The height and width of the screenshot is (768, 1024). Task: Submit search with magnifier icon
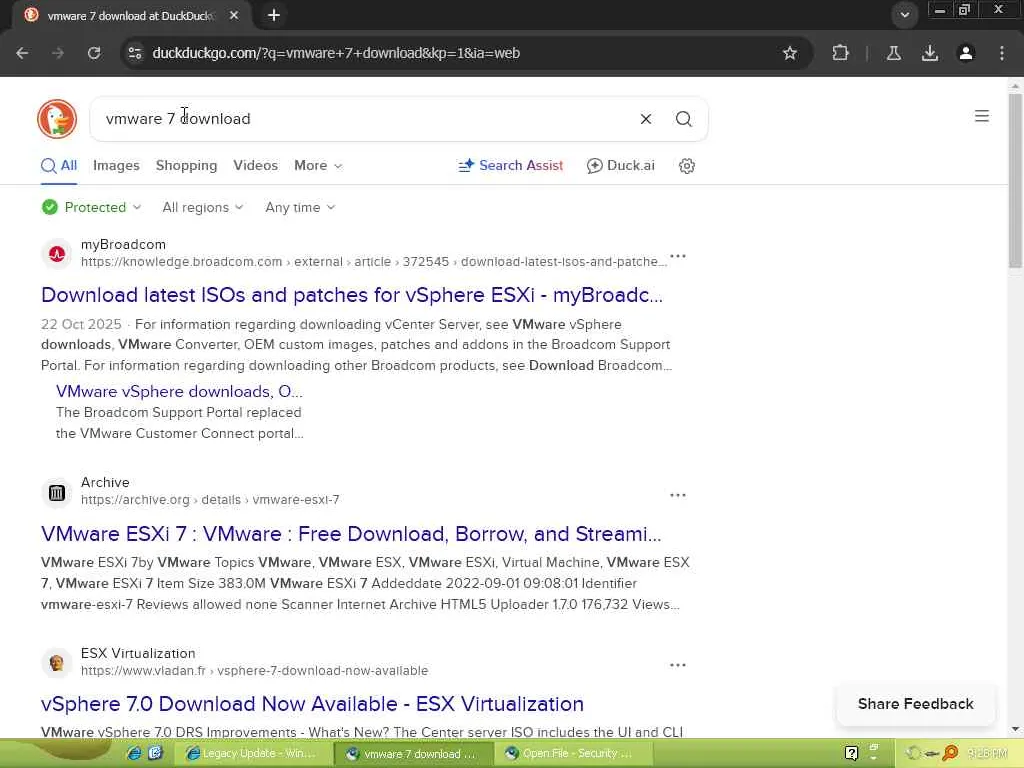[683, 119]
